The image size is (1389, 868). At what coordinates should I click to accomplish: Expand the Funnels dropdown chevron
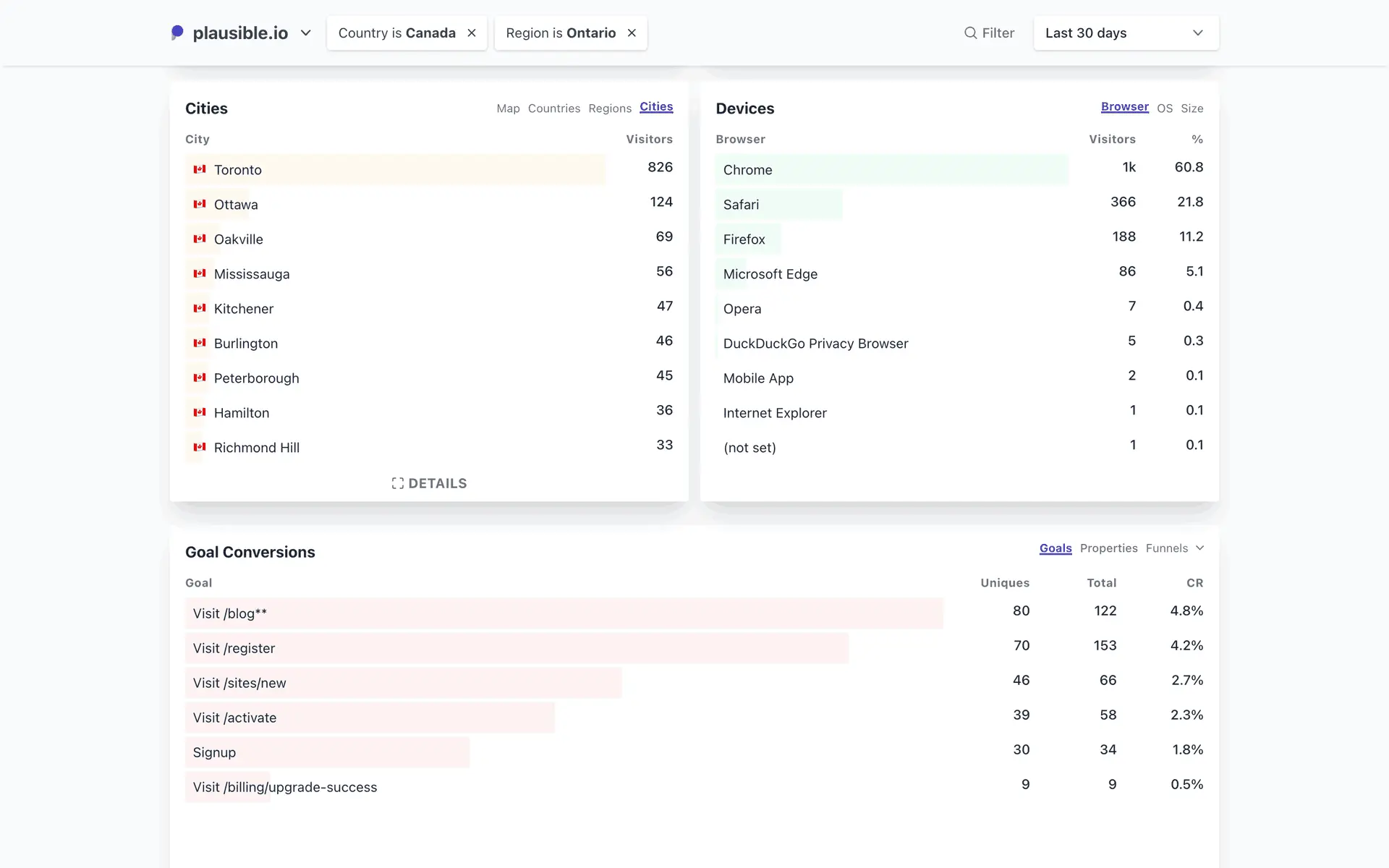pyautogui.click(x=1199, y=548)
